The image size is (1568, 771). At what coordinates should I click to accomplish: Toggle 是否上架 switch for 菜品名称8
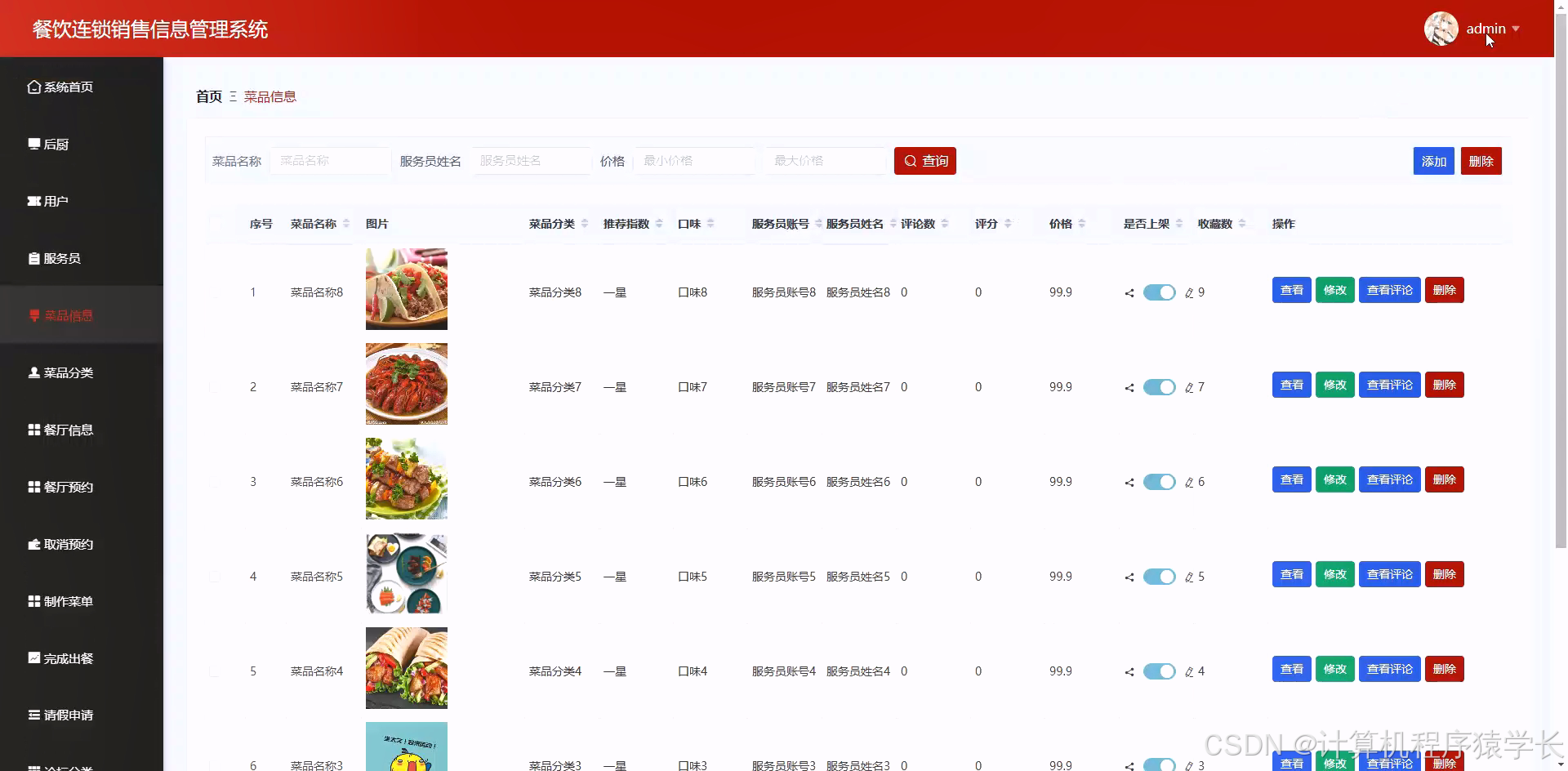click(1159, 292)
